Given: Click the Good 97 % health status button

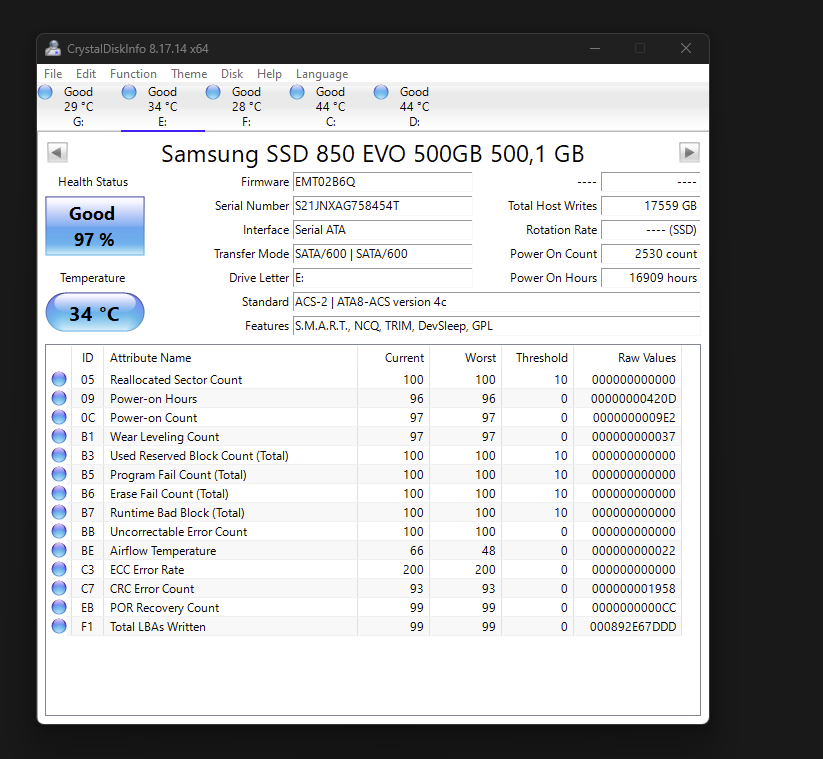Looking at the screenshot, I should 95,226.
